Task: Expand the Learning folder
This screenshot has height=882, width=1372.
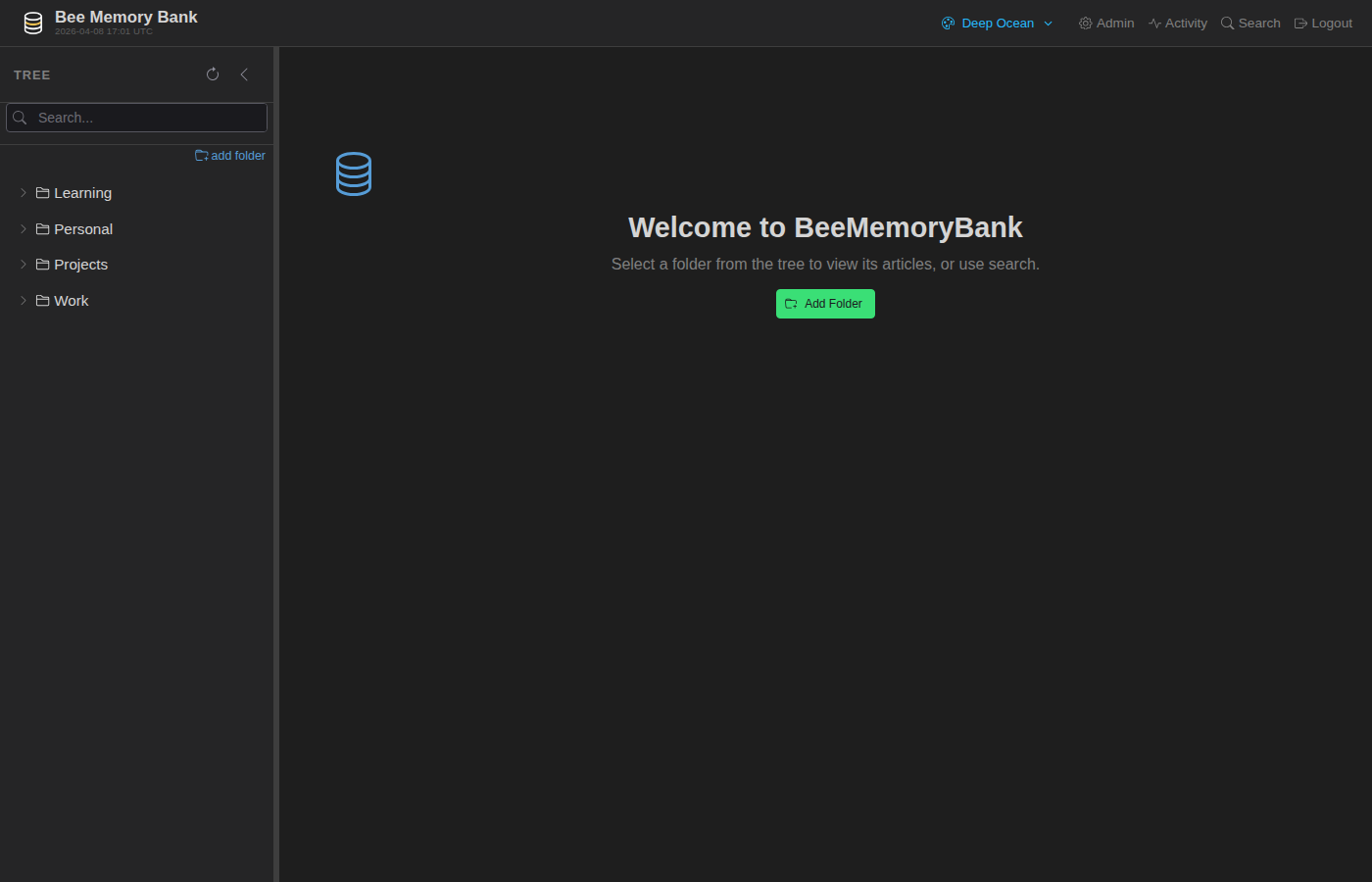Action: coord(24,193)
